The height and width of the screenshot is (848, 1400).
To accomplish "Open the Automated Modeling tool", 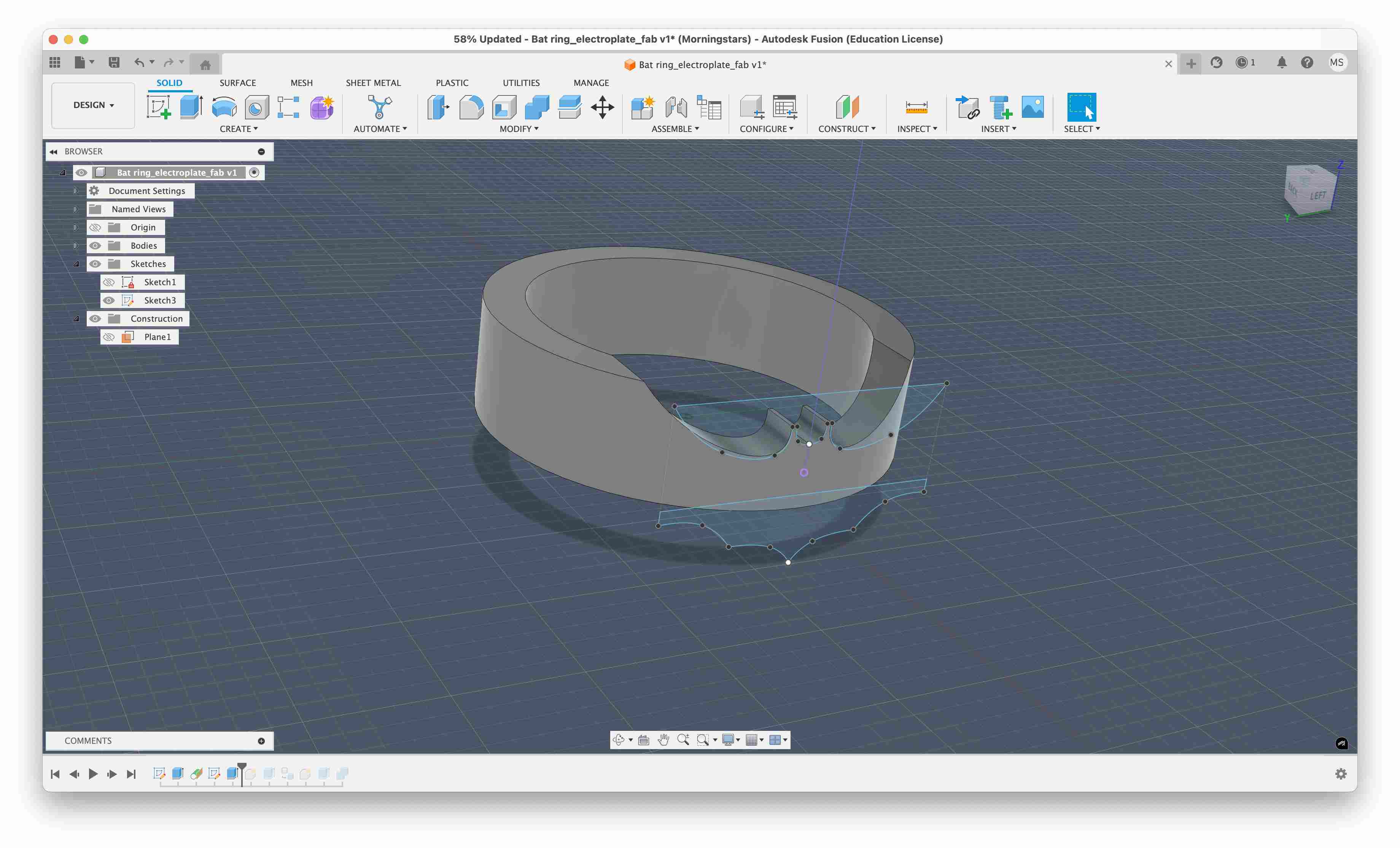I will [x=380, y=107].
